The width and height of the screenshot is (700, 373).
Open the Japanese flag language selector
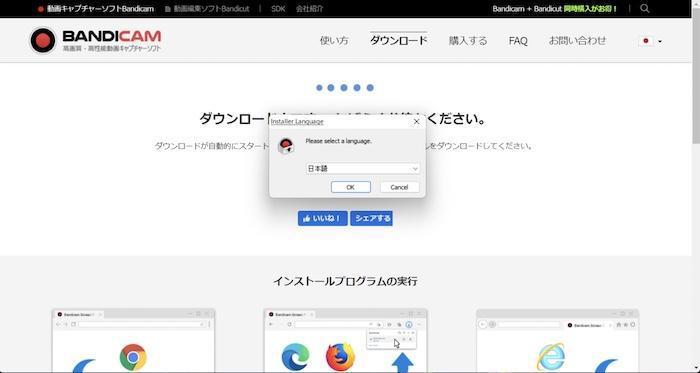(651, 41)
